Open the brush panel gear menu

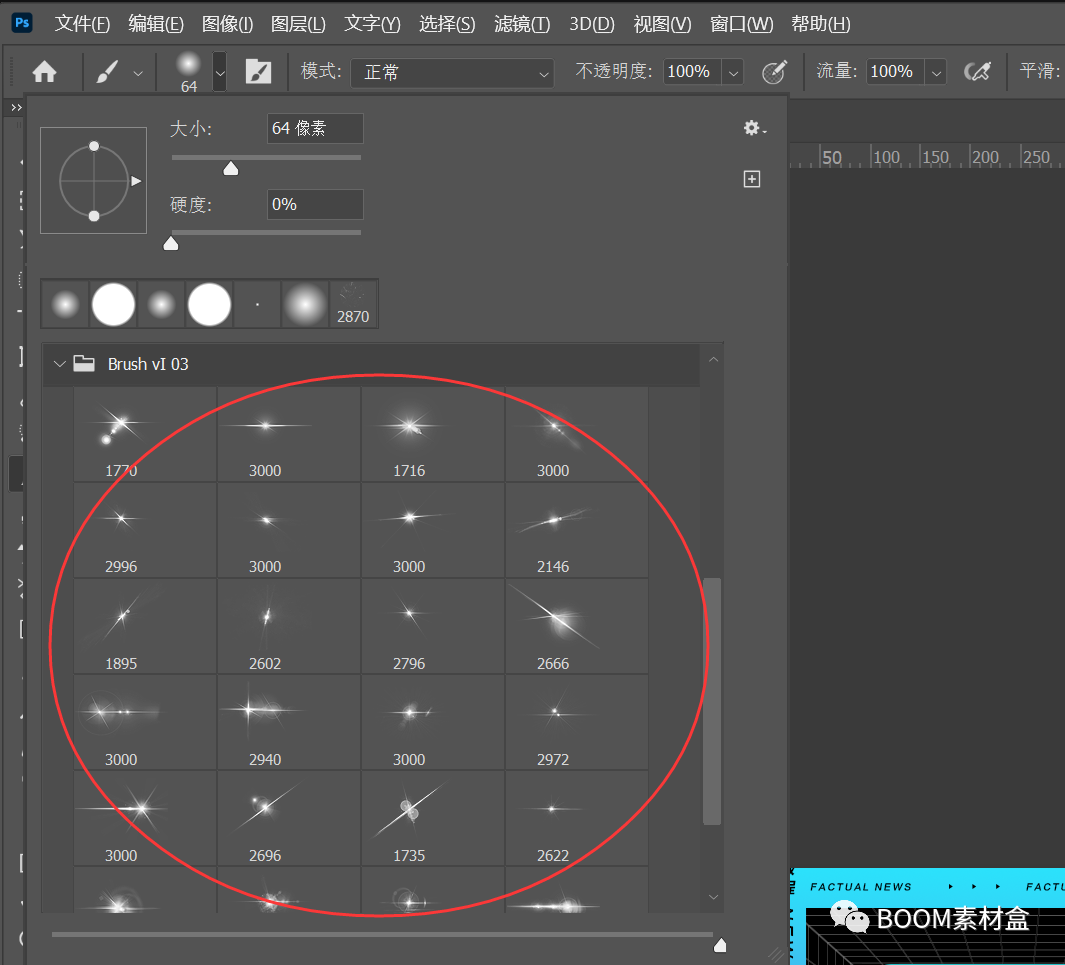click(754, 128)
